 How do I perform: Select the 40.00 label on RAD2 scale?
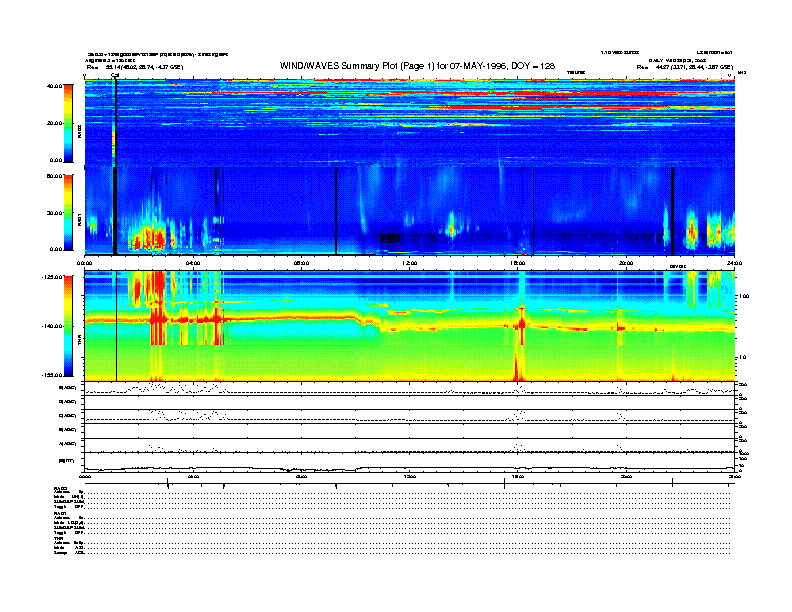click(54, 86)
